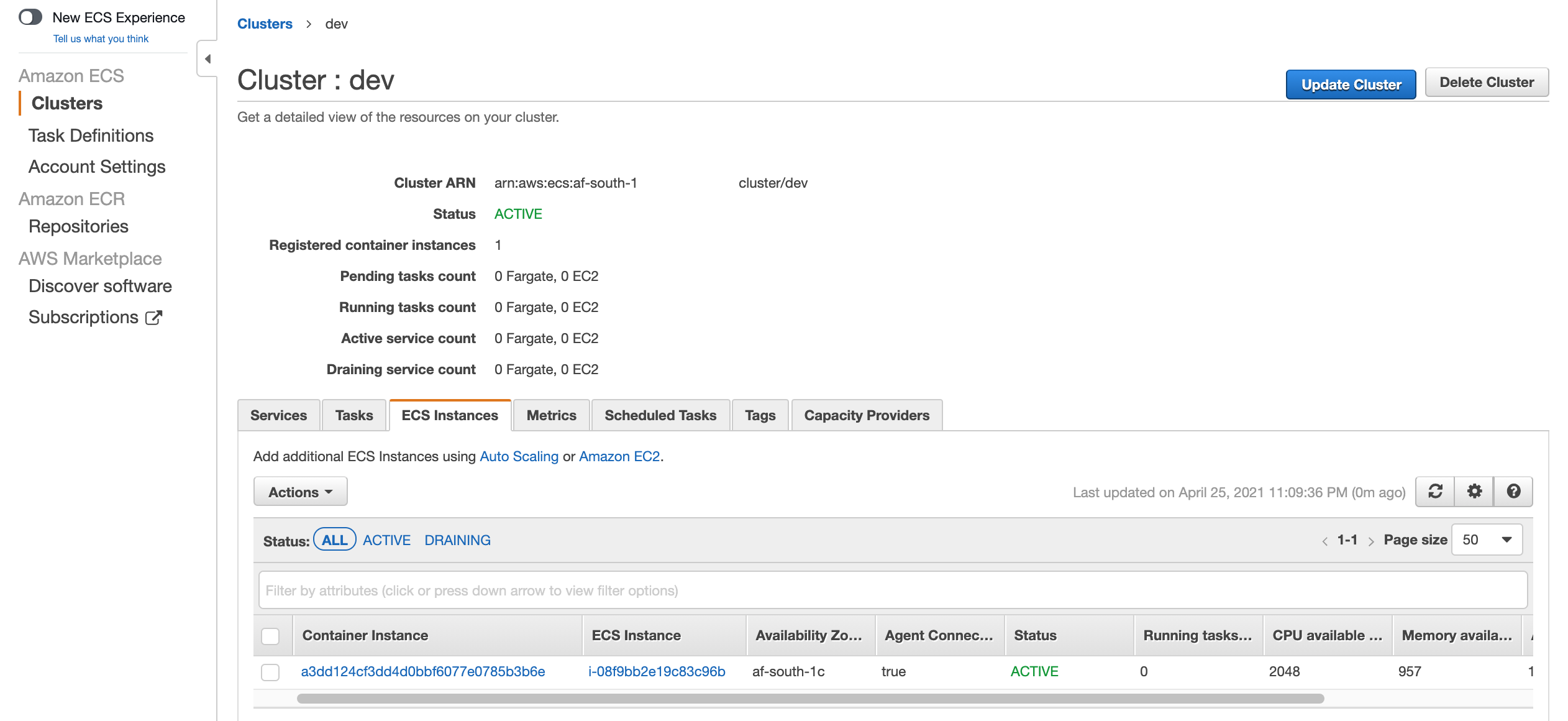1568x721 pixels.
Task: Open the Clusters breadcrumb link
Action: (265, 24)
